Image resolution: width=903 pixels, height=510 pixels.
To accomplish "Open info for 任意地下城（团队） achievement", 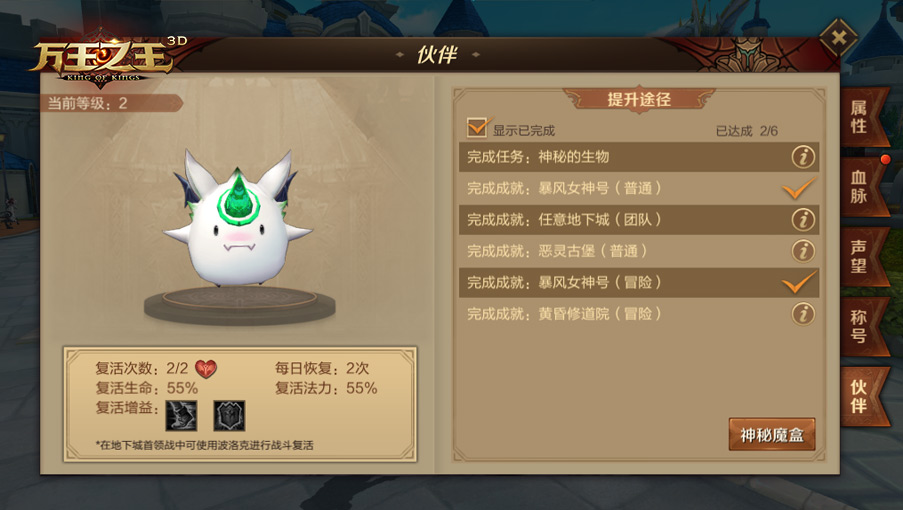I will coord(803,219).
